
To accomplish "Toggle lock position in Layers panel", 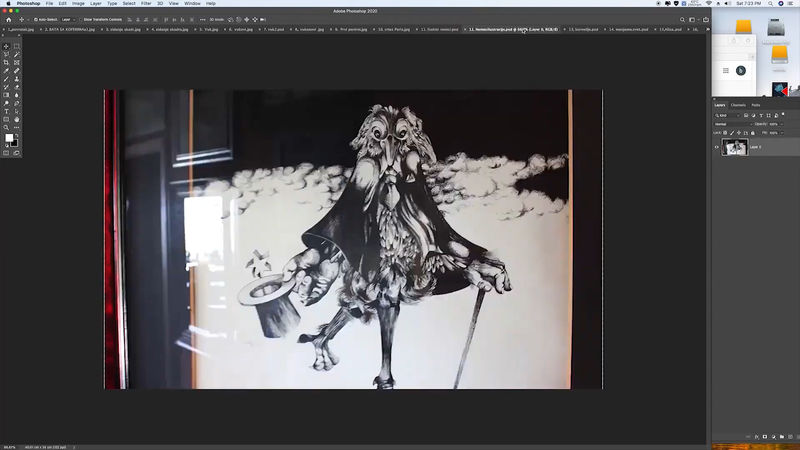I will point(739,133).
